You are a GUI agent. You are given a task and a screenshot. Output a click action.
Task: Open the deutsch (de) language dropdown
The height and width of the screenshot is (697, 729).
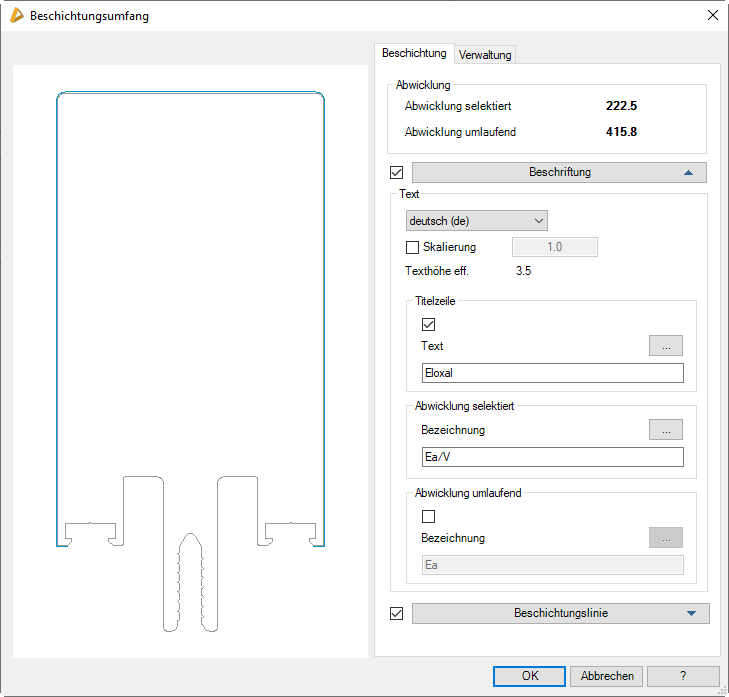(x=476, y=220)
